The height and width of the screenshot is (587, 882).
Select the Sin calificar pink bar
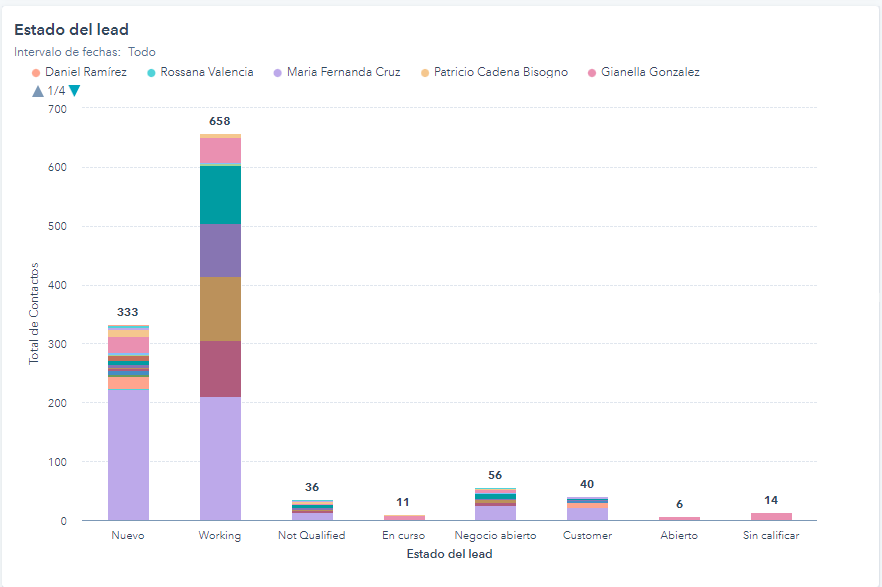(771, 516)
